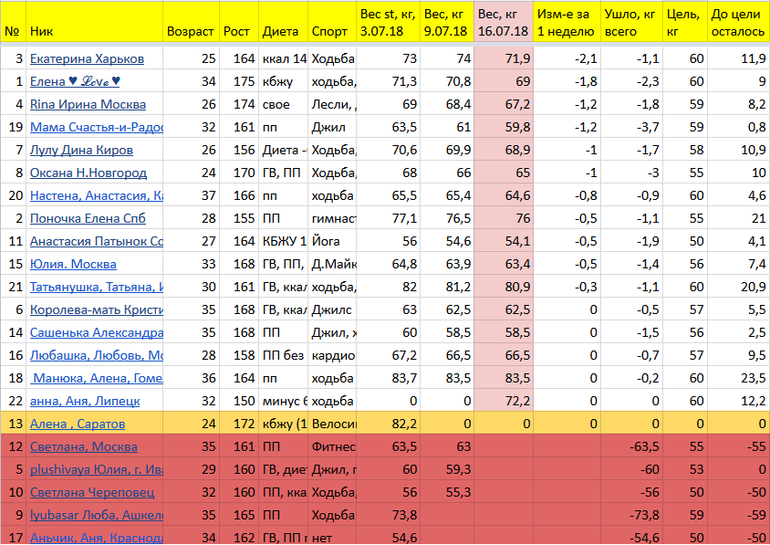
Task: Select the 'Вес, кг 16.07.18' header cell
Action: 504,22
